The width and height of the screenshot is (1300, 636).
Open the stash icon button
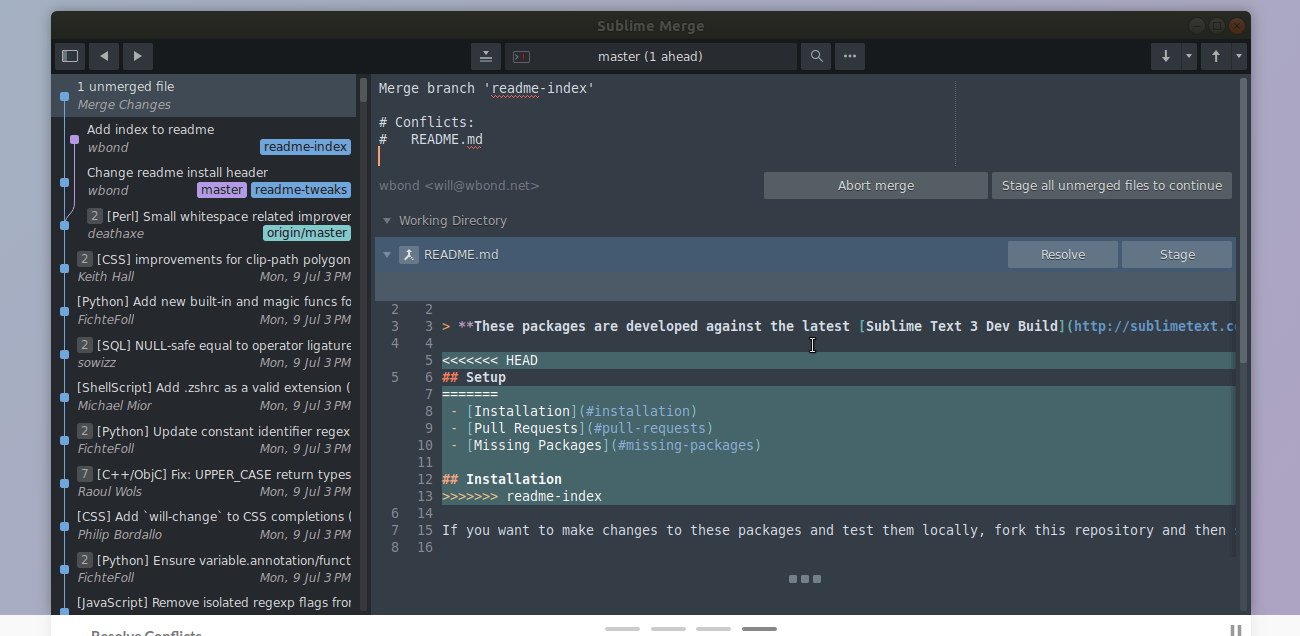point(485,56)
